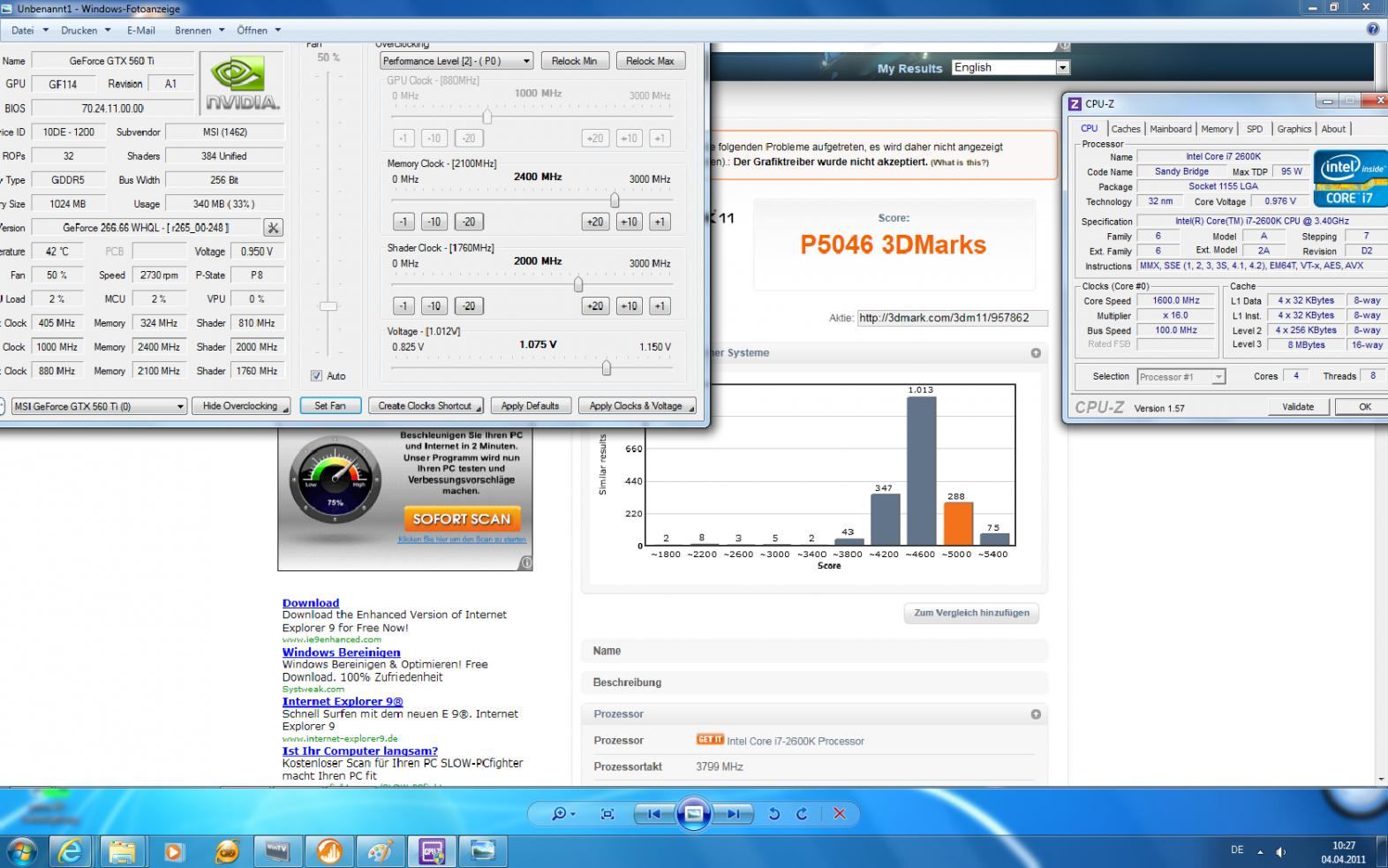
Task: Click the Relock Max button
Action: coord(650,61)
